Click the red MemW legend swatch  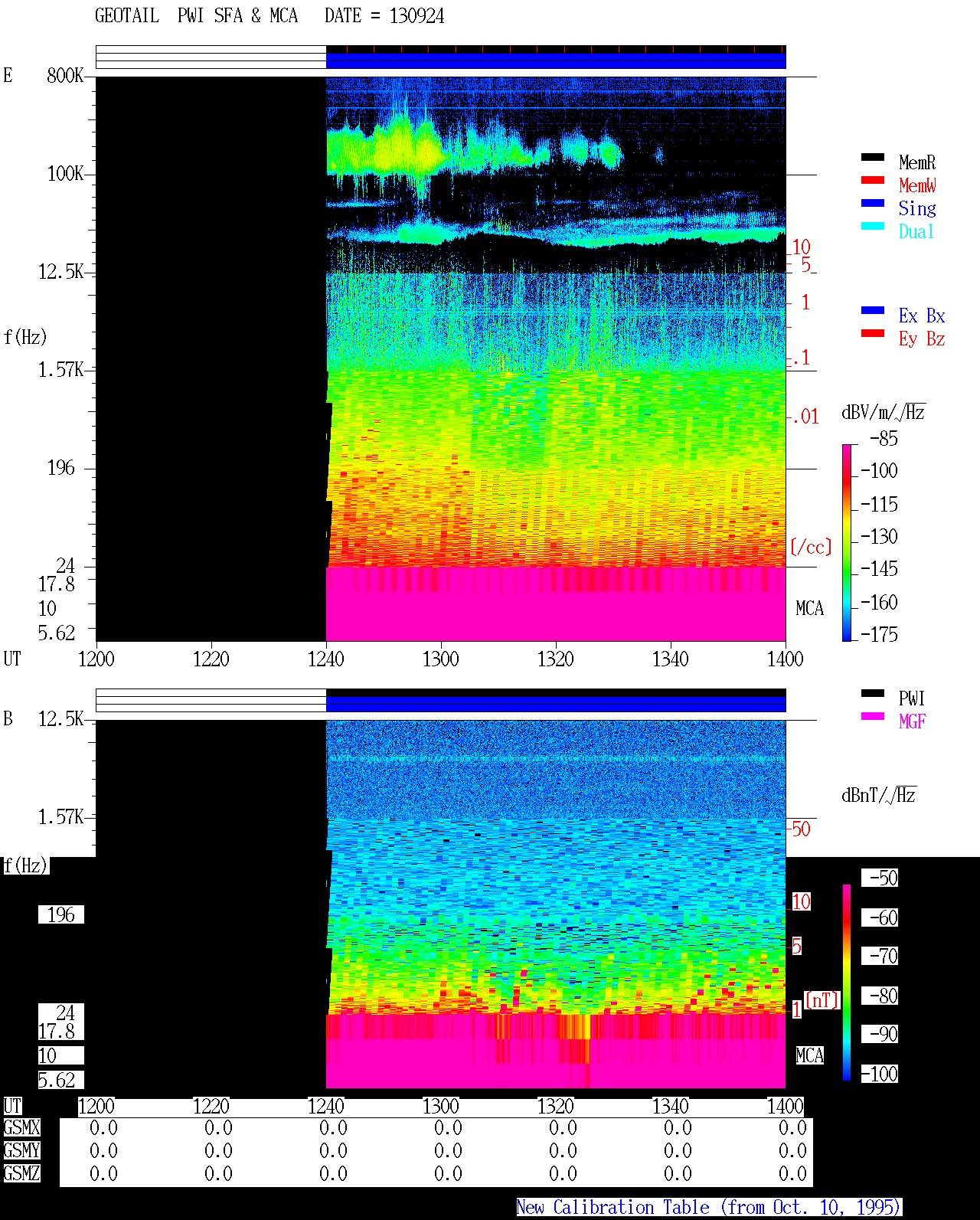[x=873, y=180]
